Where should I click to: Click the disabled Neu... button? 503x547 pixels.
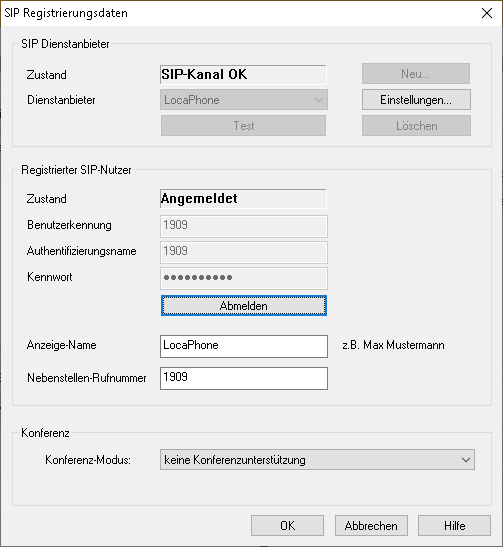pos(416,74)
